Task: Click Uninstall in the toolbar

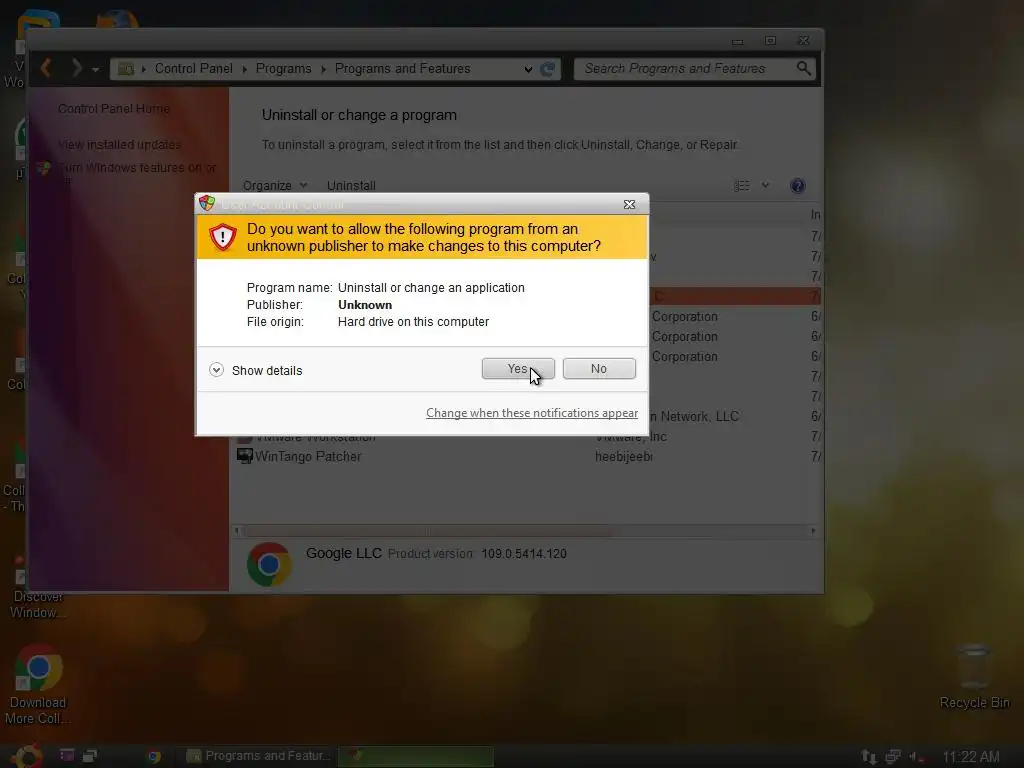Action: tap(351, 185)
